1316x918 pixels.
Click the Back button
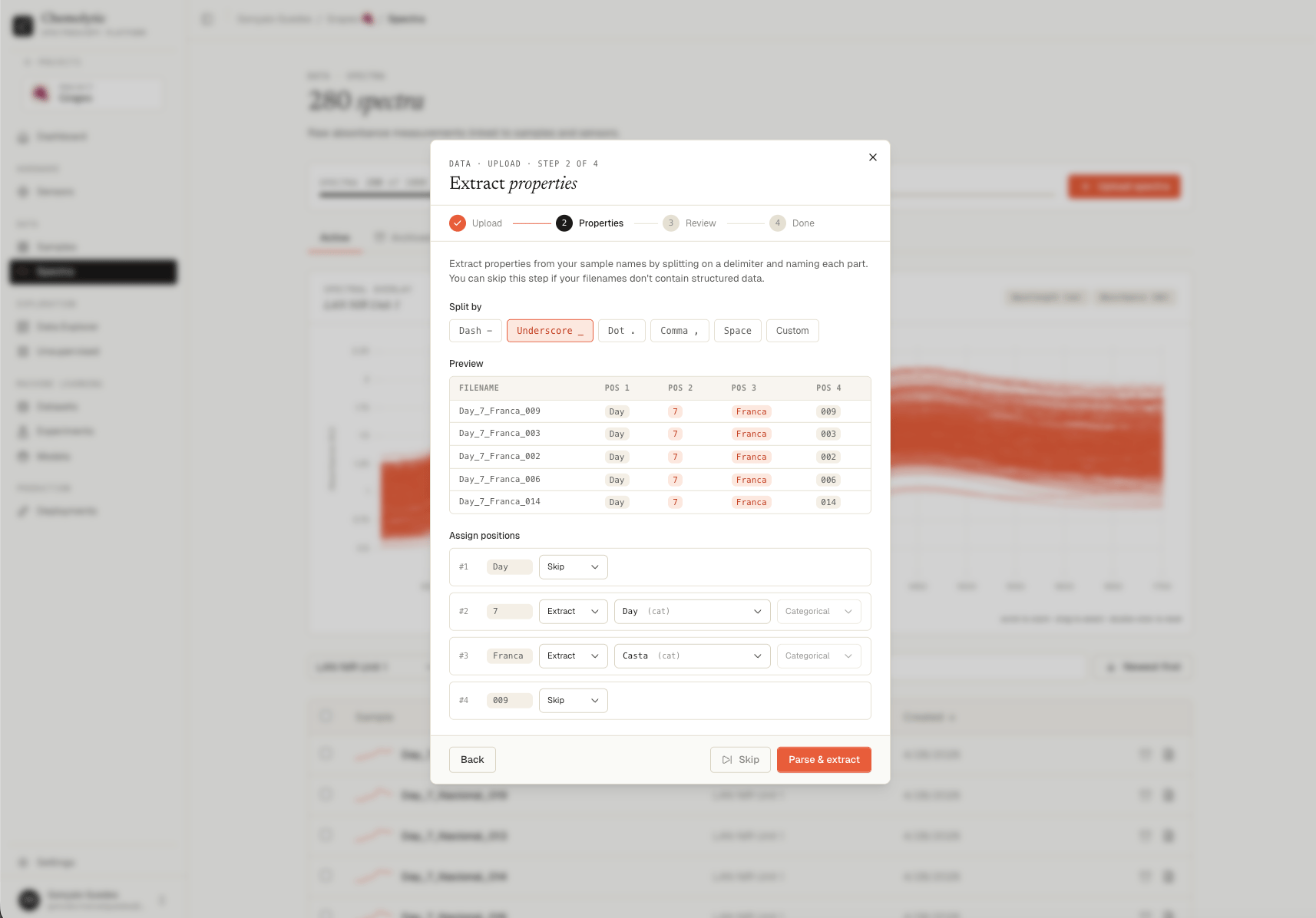(x=472, y=760)
